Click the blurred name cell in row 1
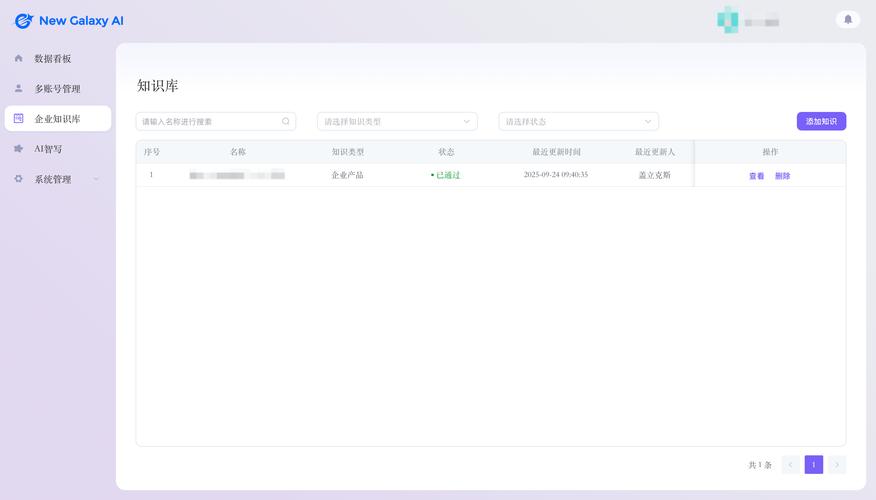 coord(237,175)
